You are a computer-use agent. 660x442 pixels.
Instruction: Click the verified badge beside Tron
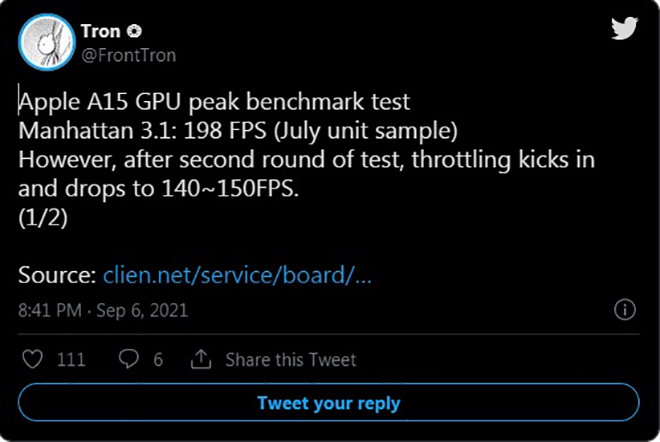(x=134, y=31)
